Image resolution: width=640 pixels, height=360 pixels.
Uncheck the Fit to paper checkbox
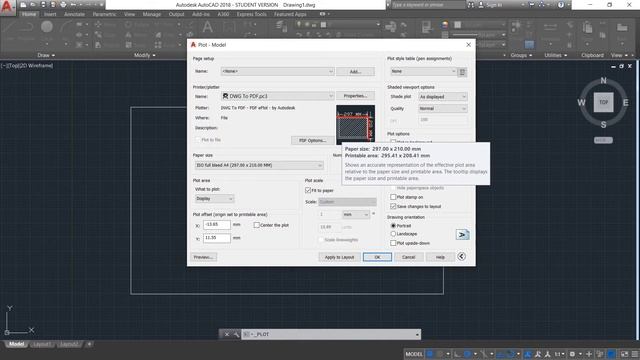[x=308, y=190]
